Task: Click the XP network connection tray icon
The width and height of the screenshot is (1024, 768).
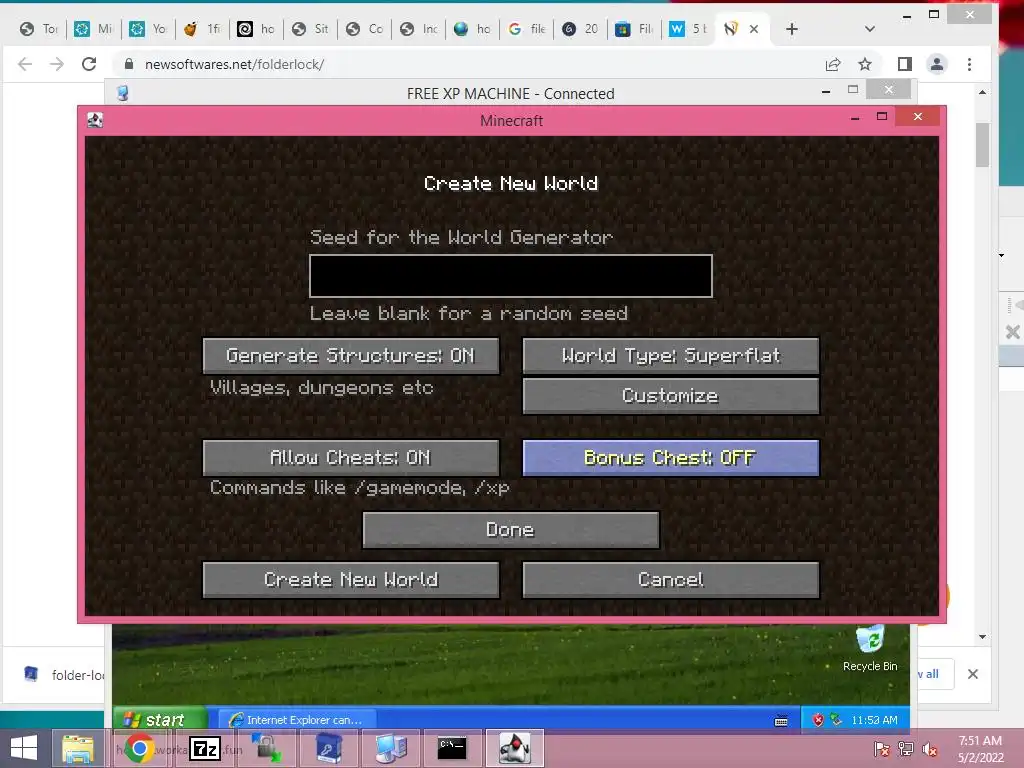Action: pos(836,720)
